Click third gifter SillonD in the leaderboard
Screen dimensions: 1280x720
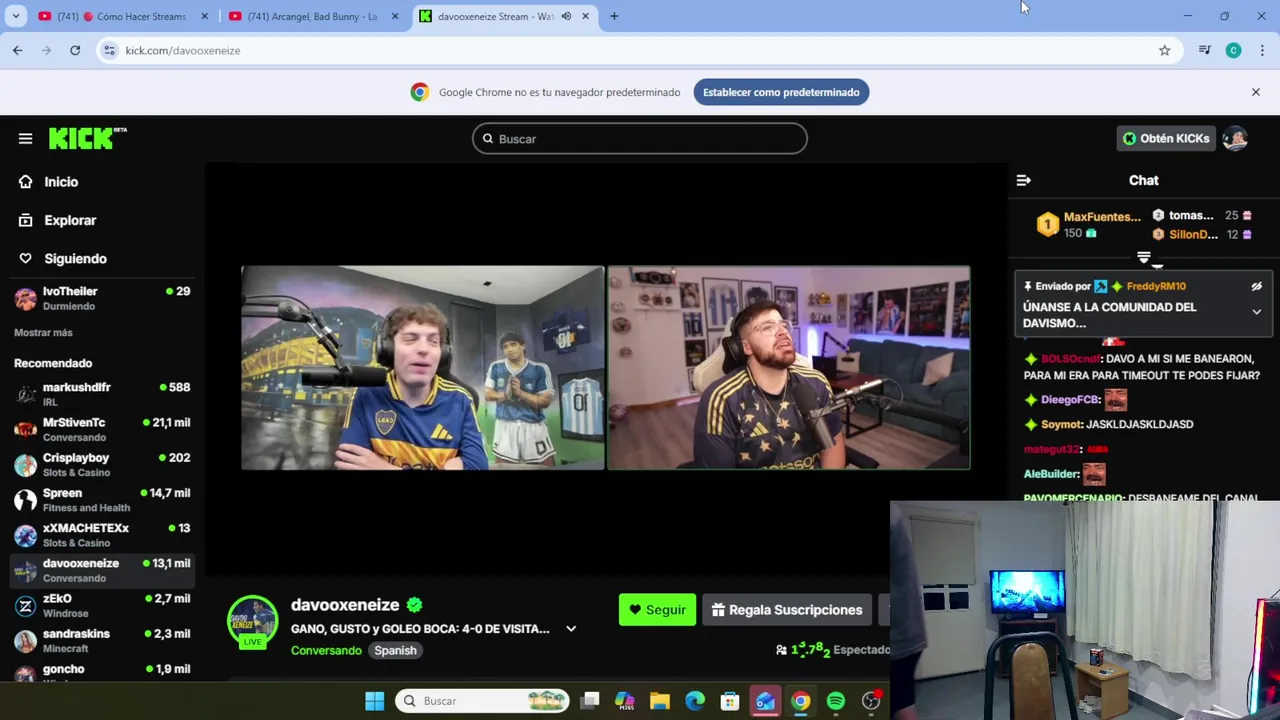(x=1193, y=235)
